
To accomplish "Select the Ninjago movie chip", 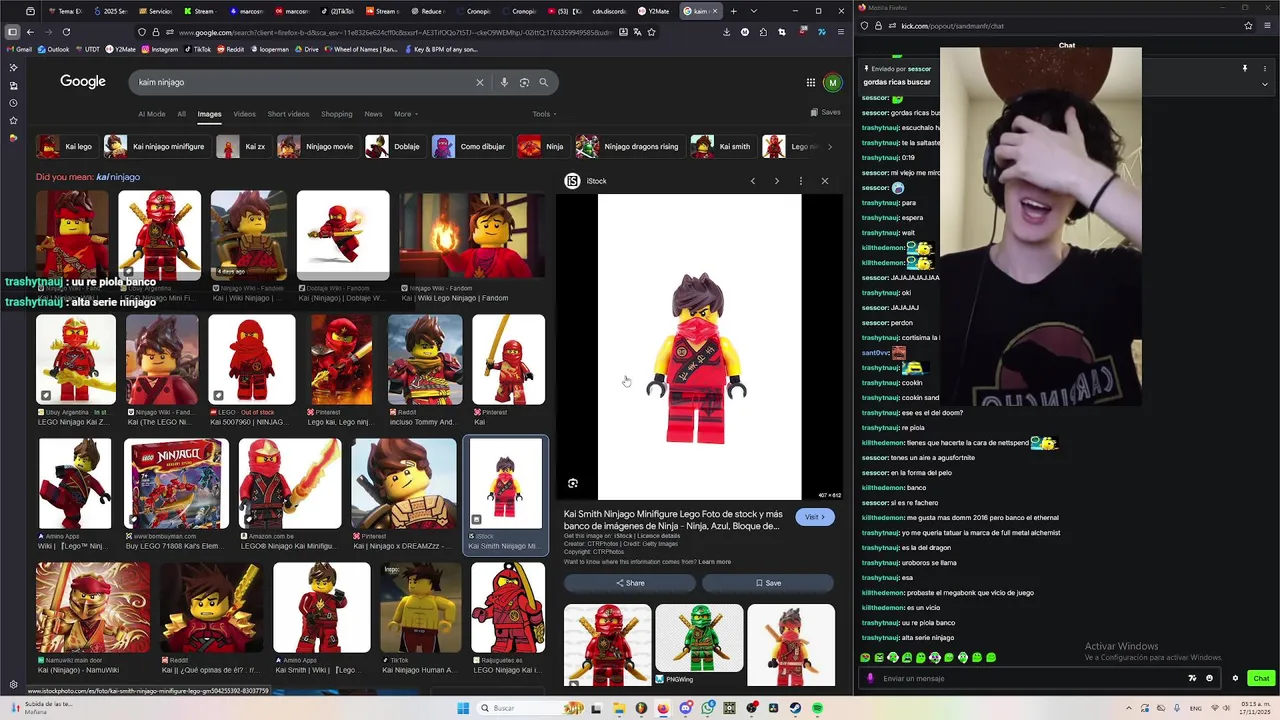I will coord(317,147).
